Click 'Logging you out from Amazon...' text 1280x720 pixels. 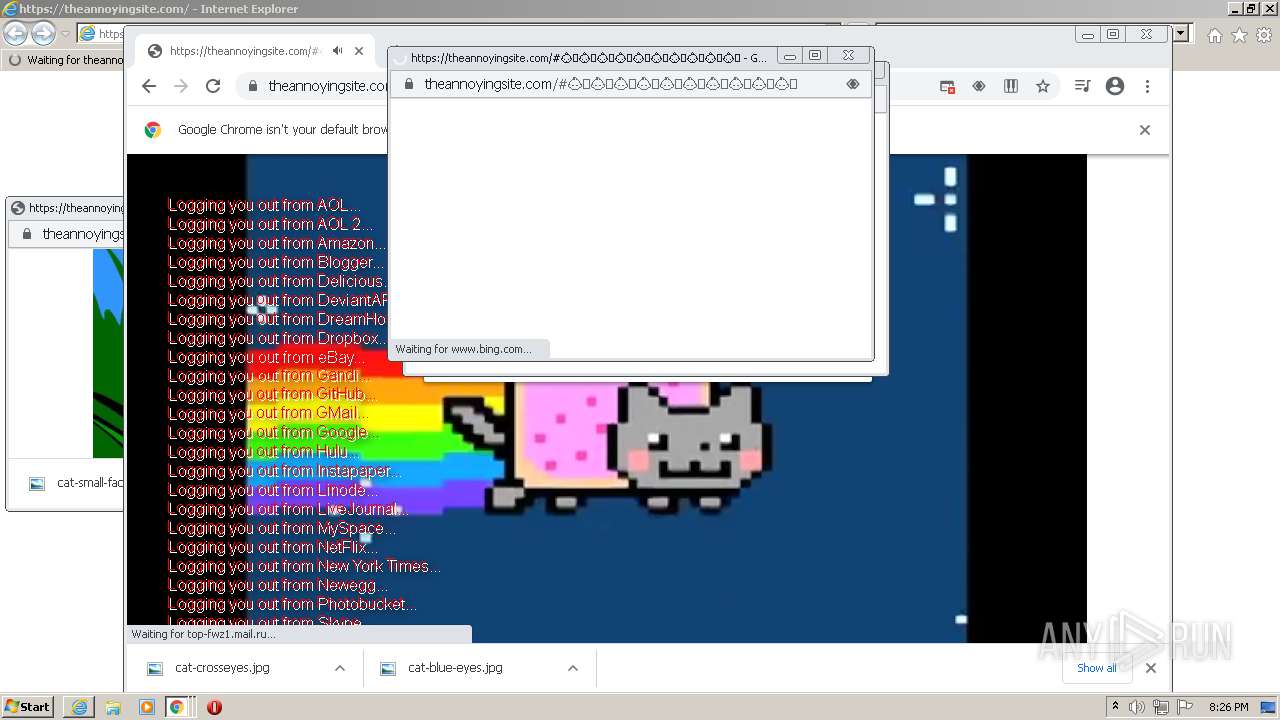coord(276,243)
